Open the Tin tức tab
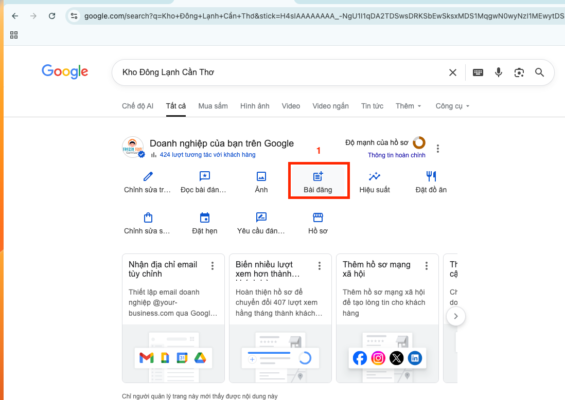This screenshot has height=400, width=565. click(372, 106)
